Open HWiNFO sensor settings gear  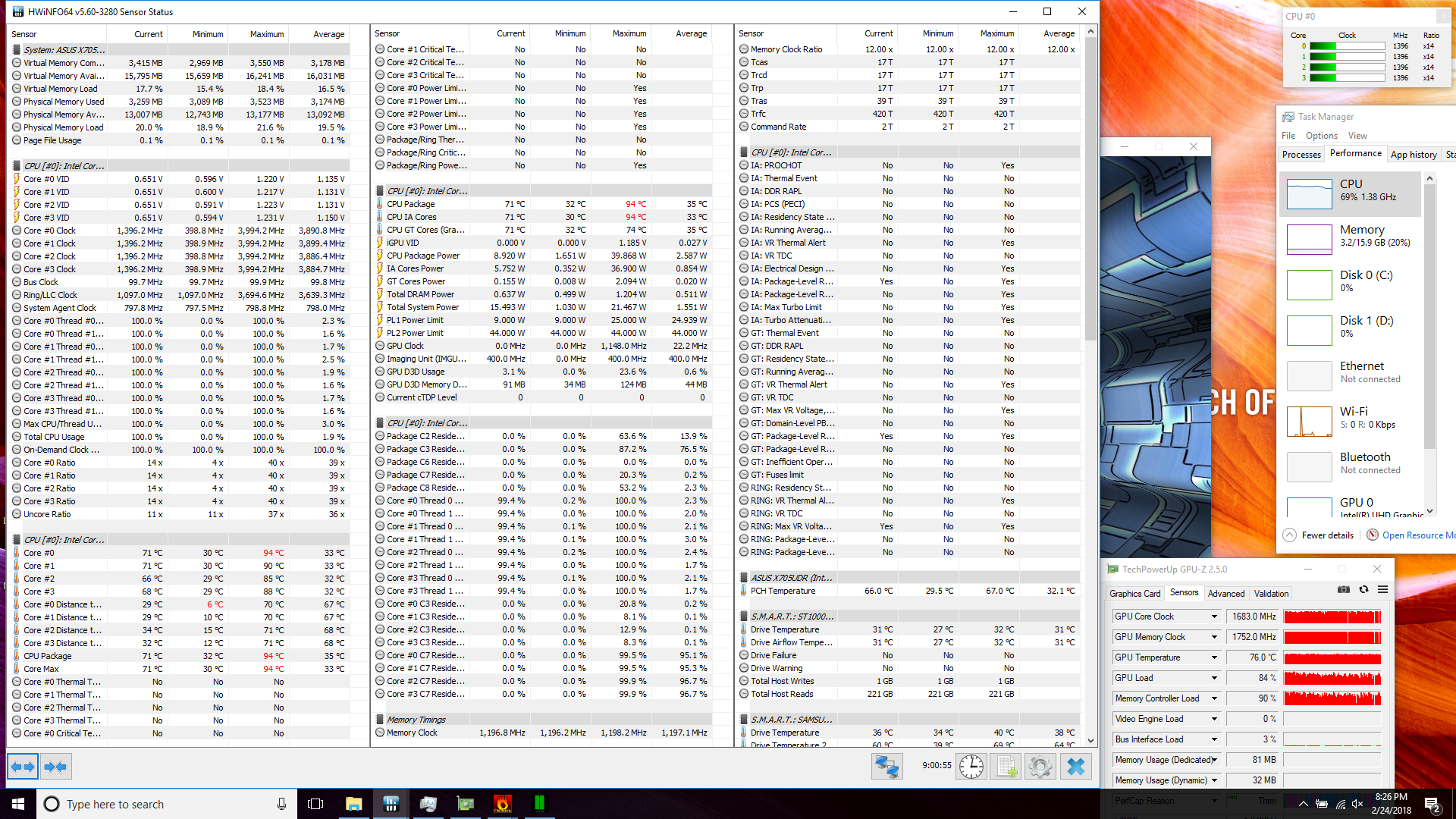[1040, 767]
